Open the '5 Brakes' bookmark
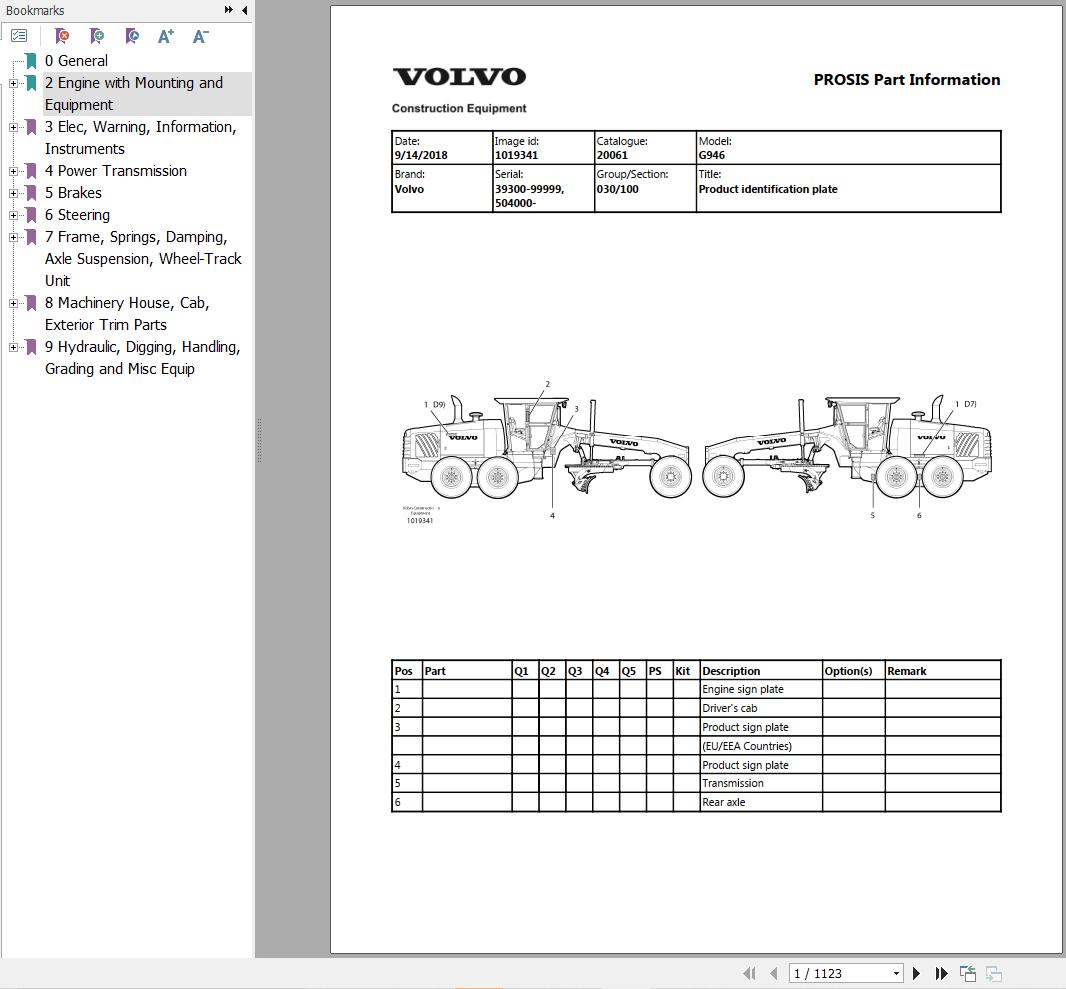This screenshot has width=1066, height=989. tap(73, 193)
